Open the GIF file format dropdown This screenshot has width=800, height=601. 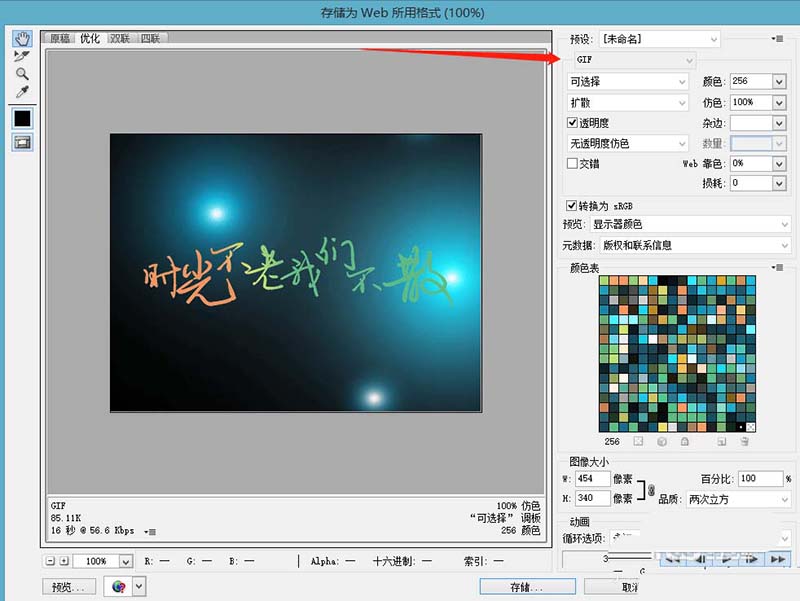point(635,60)
